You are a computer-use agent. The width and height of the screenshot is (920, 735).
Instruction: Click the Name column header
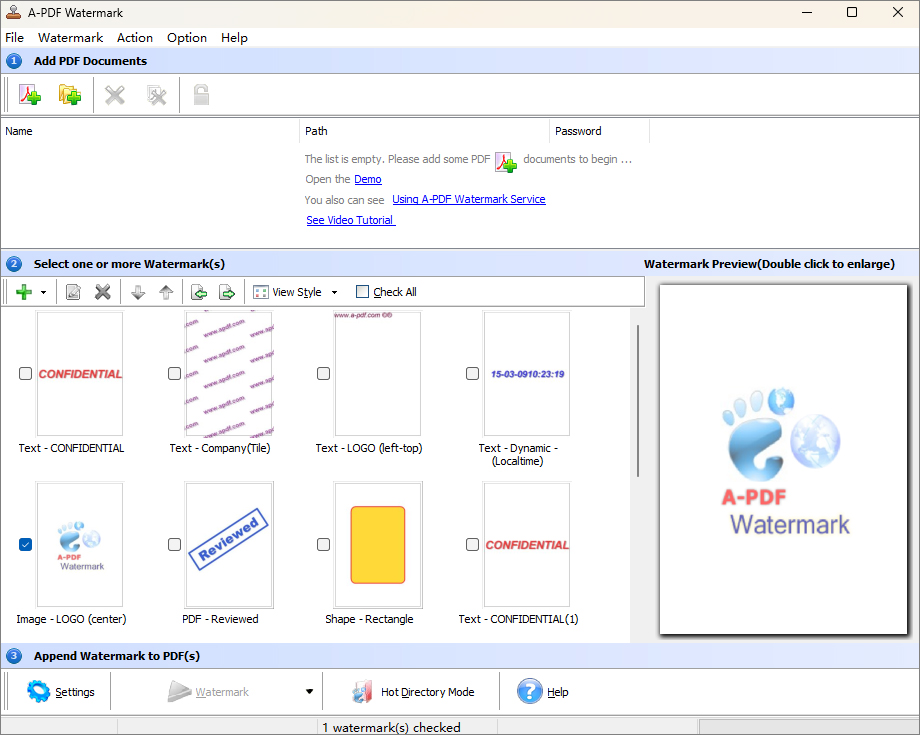point(150,131)
